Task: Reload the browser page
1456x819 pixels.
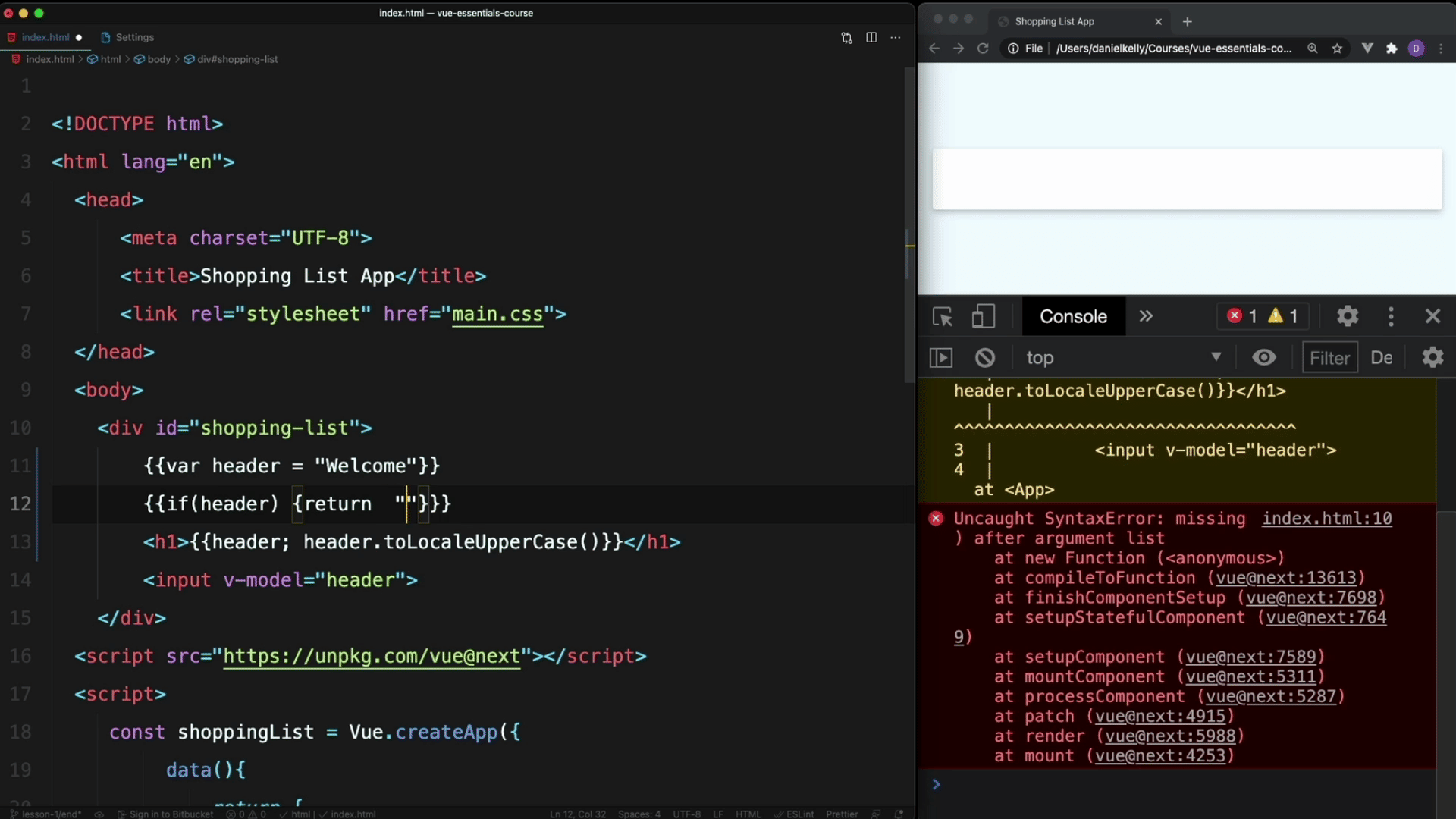Action: pyautogui.click(x=983, y=49)
